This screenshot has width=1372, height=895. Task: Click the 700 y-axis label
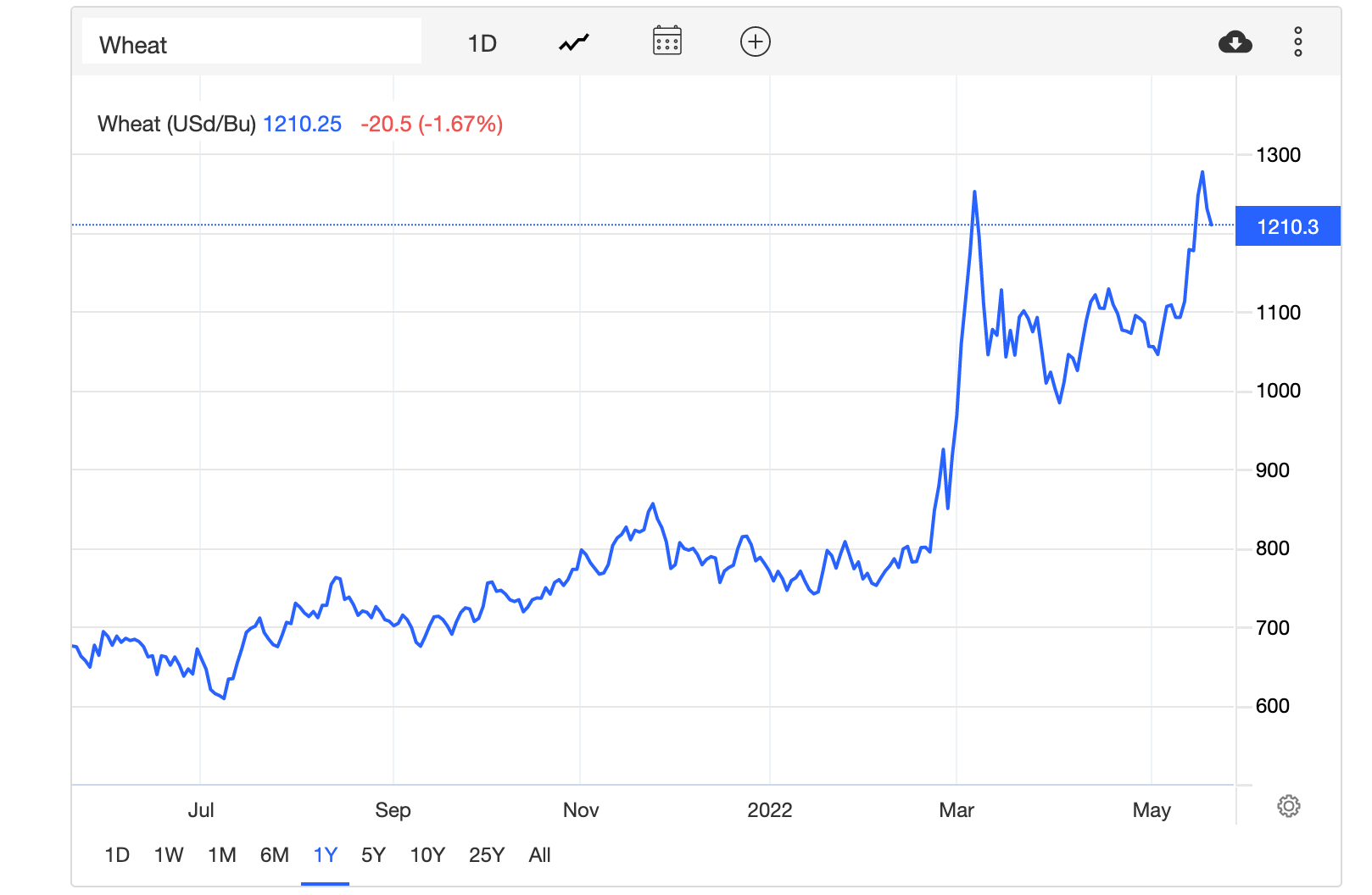coord(1272,628)
